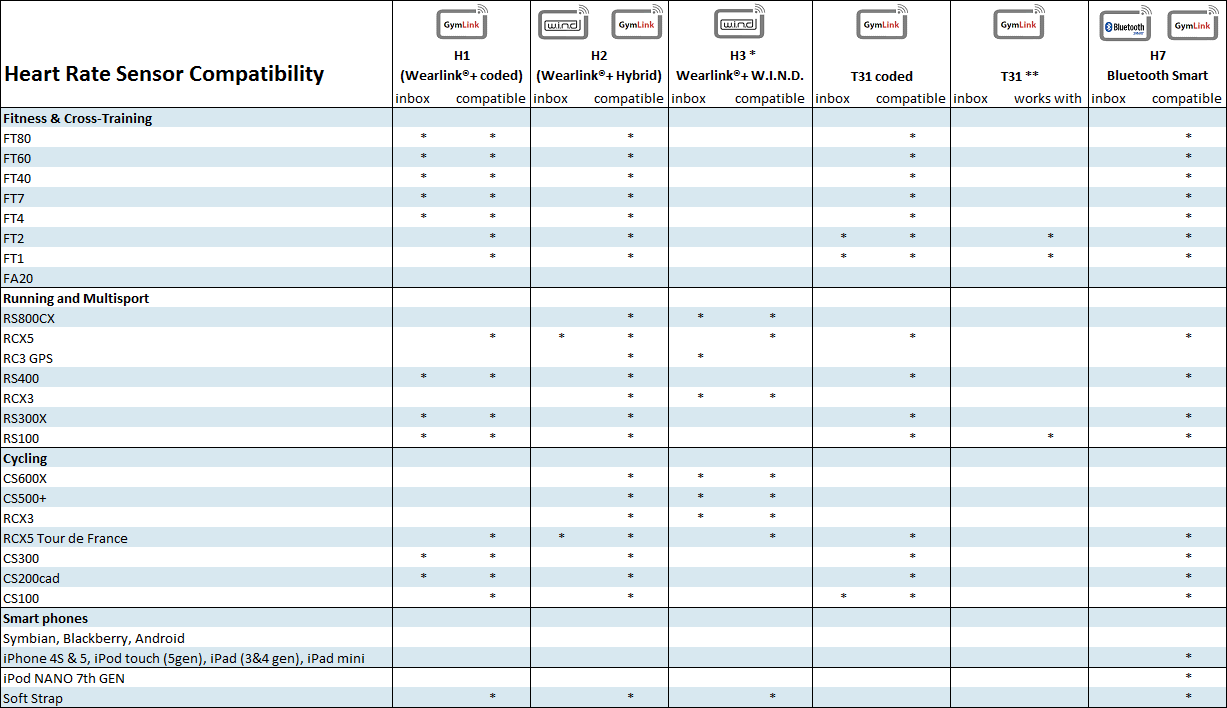
Task: Click the FT7 row label
Action: (x=14, y=198)
